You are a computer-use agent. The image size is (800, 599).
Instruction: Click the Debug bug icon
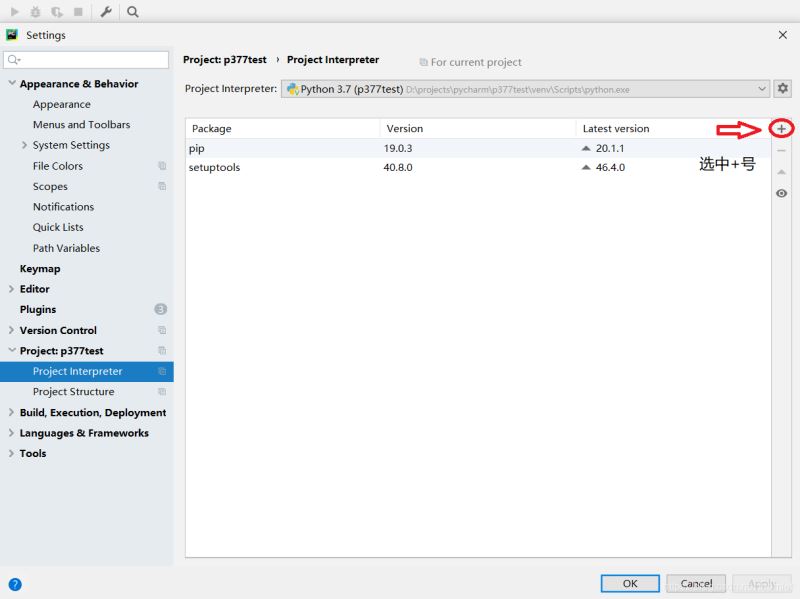point(35,11)
